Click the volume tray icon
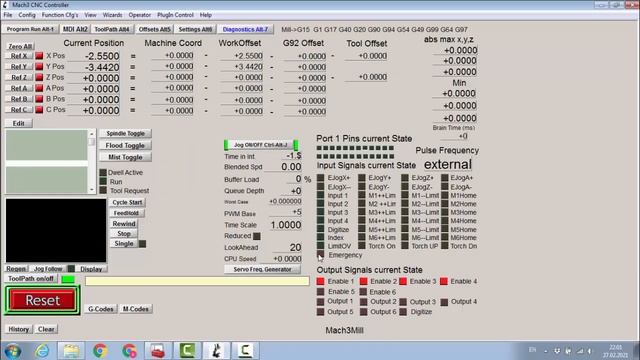This screenshot has width=640, height=360. tap(589, 351)
